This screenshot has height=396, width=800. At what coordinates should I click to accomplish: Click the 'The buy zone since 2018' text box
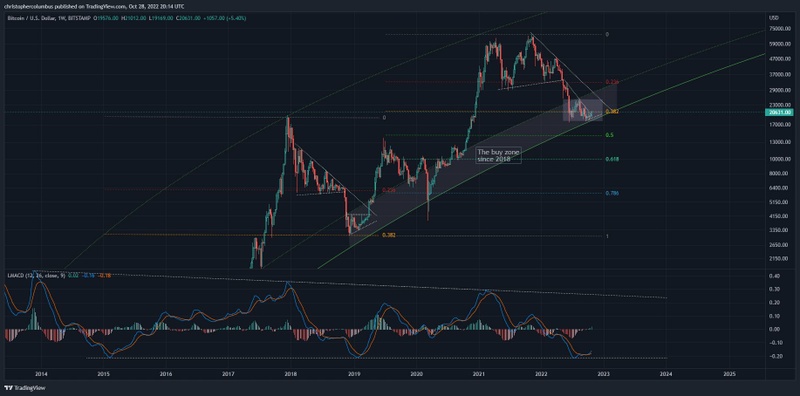point(499,156)
